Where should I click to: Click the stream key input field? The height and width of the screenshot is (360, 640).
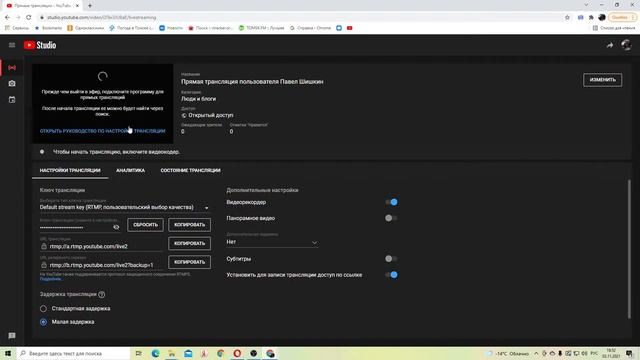(76, 227)
